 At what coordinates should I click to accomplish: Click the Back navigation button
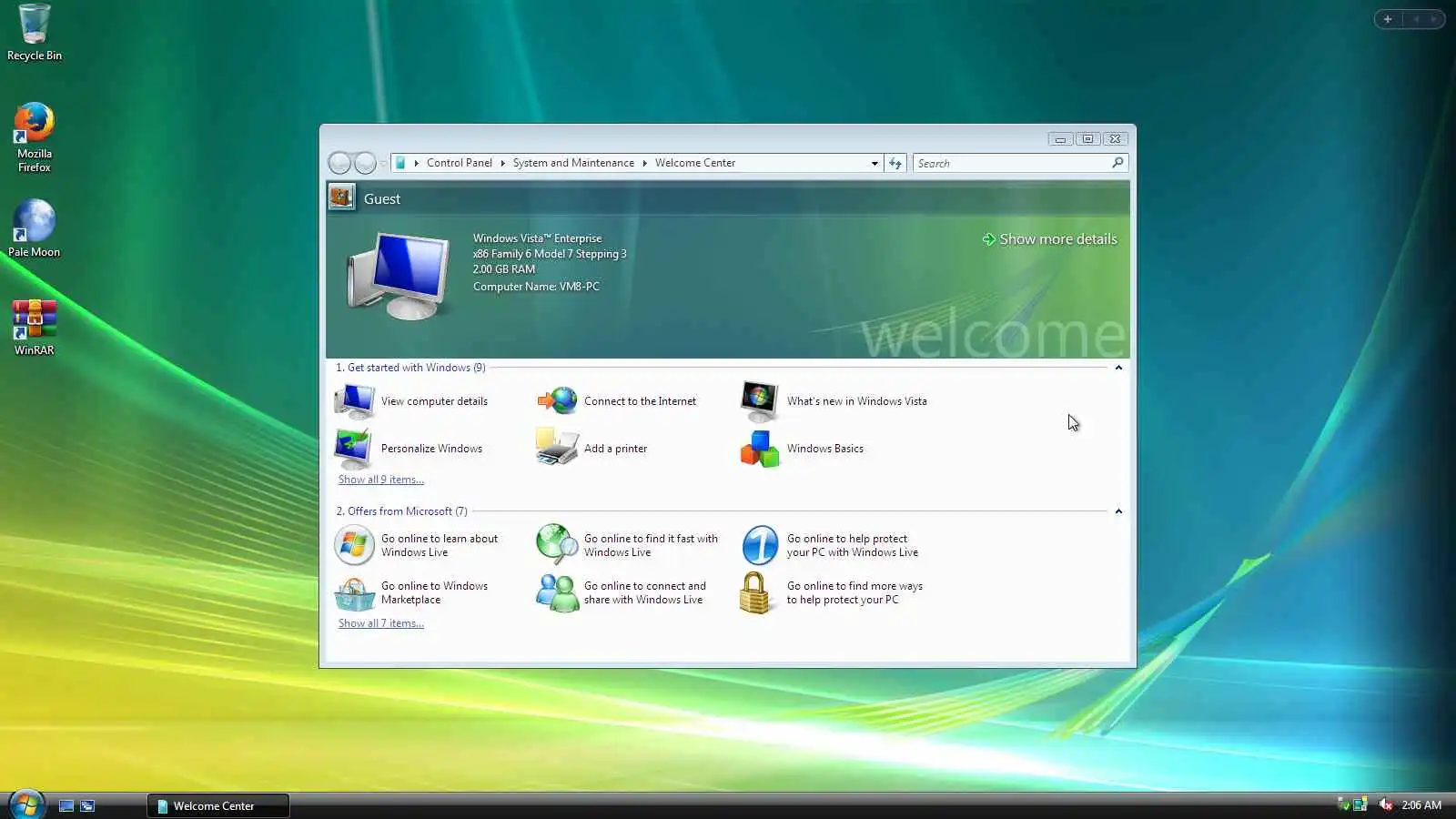[339, 163]
